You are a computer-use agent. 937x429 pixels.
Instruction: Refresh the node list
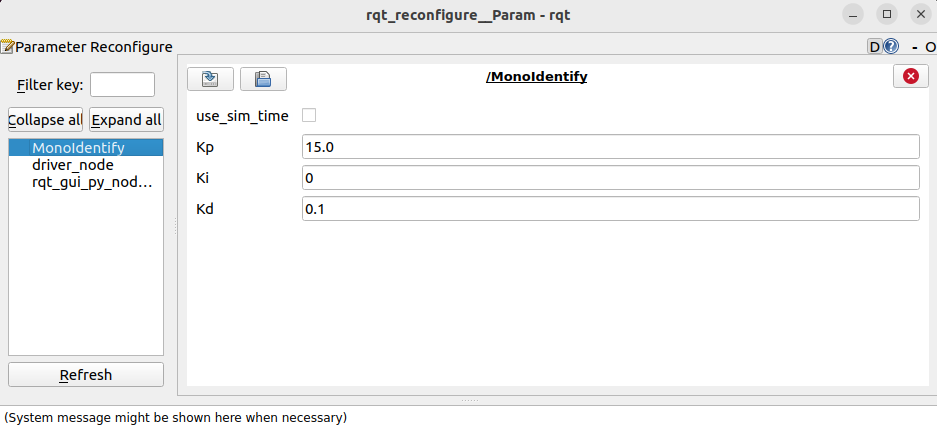pyautogui.click(x=85, y=375)
